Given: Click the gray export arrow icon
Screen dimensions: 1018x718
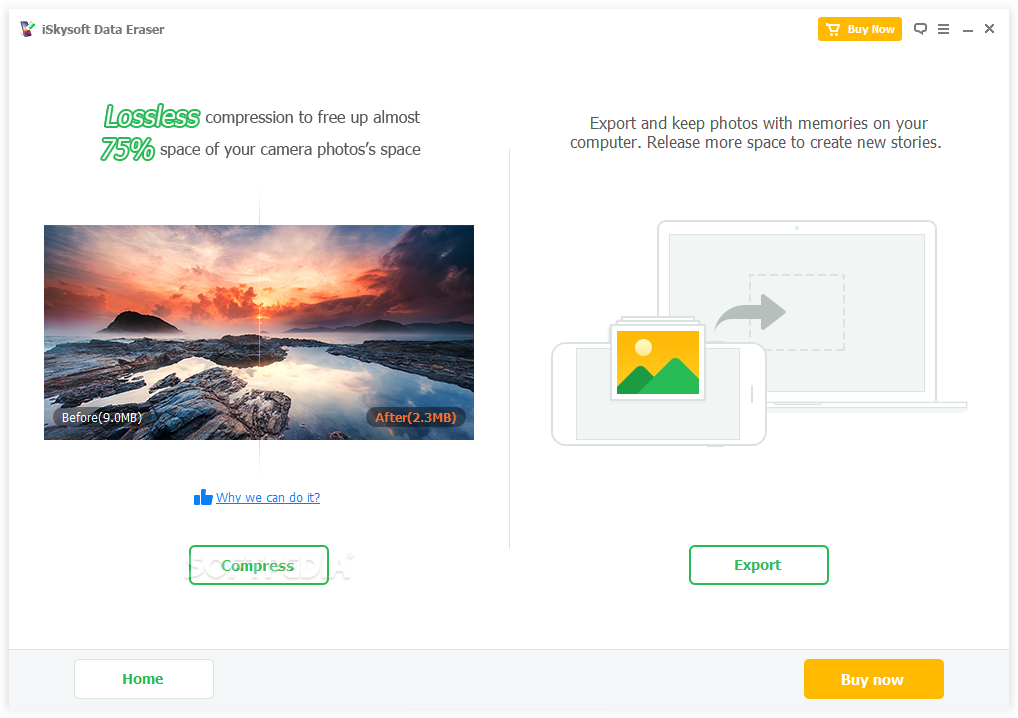Looking at the screenshot, I should point(751,313).
